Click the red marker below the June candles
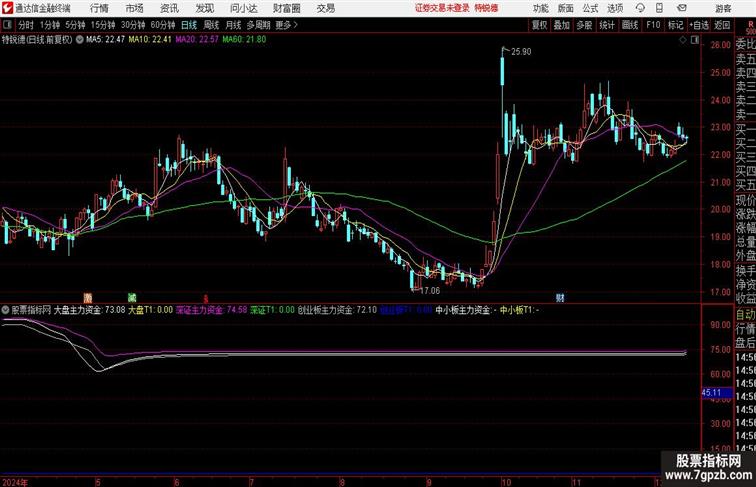 click(206, 298)
